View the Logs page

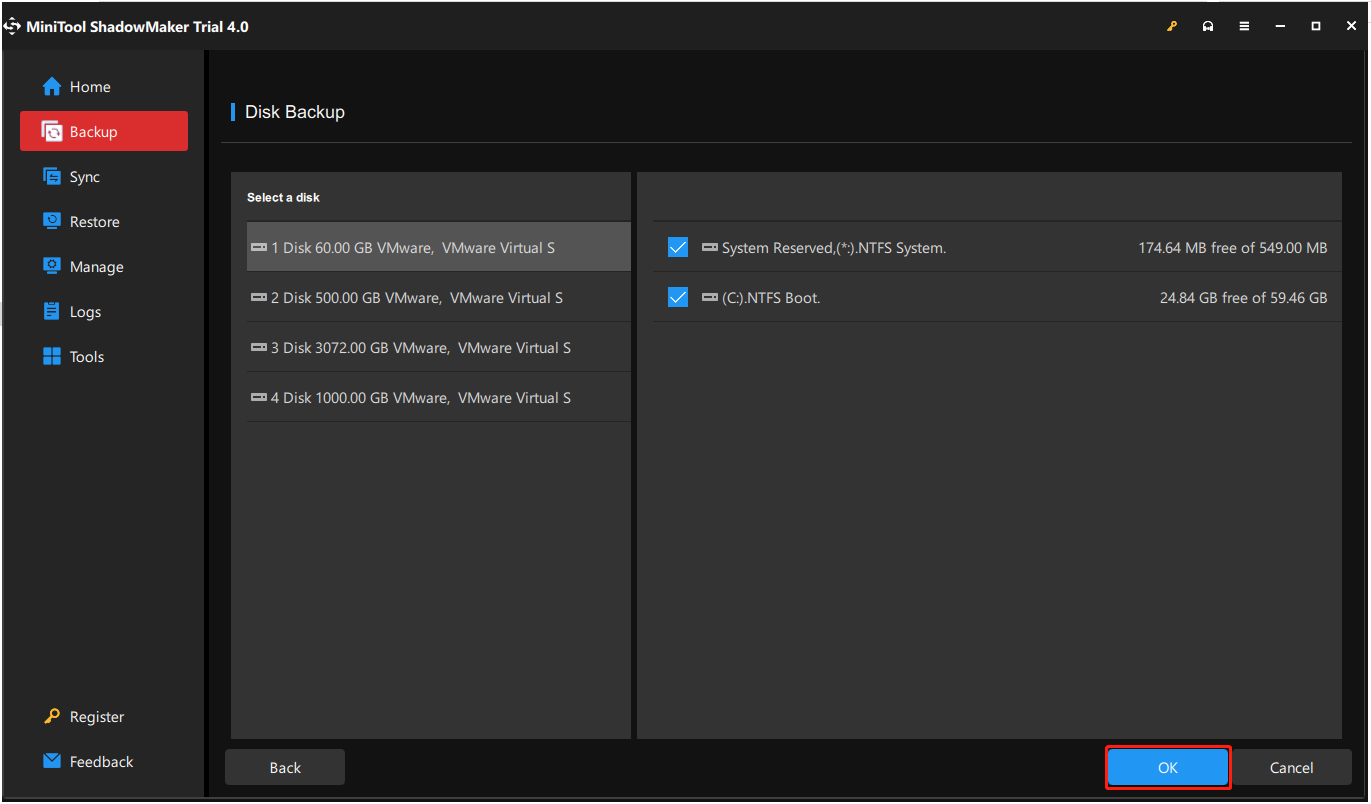pyautogui.click(x=104, y=312)
